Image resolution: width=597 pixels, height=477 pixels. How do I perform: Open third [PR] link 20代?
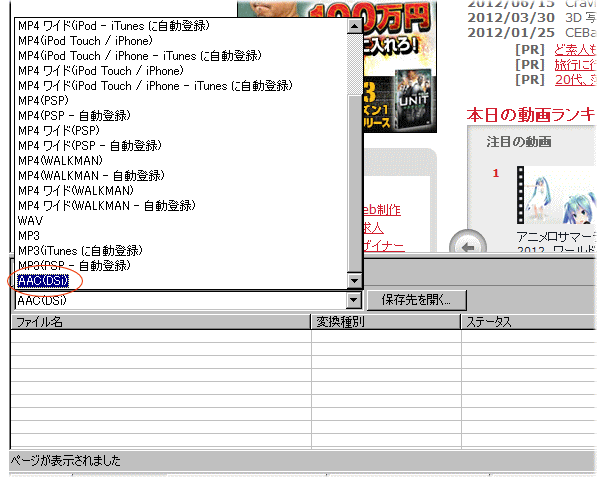click(575, 80)
